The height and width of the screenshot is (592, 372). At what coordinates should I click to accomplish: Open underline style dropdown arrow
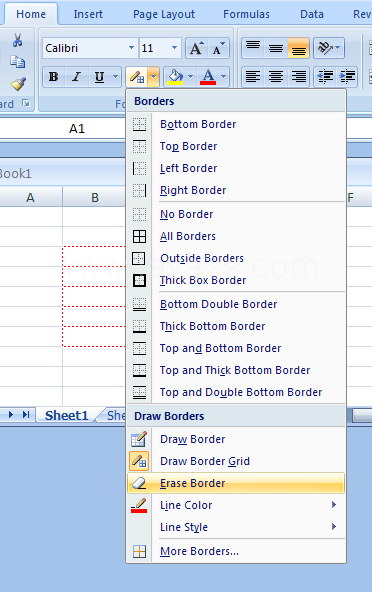pos(115,77)
